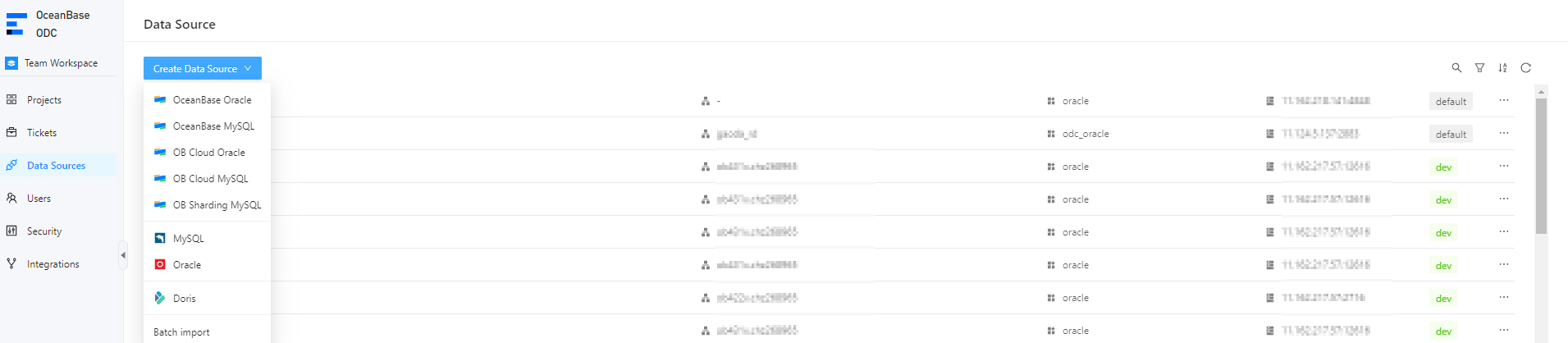
Task: Open the Security section
Action: 44,231
